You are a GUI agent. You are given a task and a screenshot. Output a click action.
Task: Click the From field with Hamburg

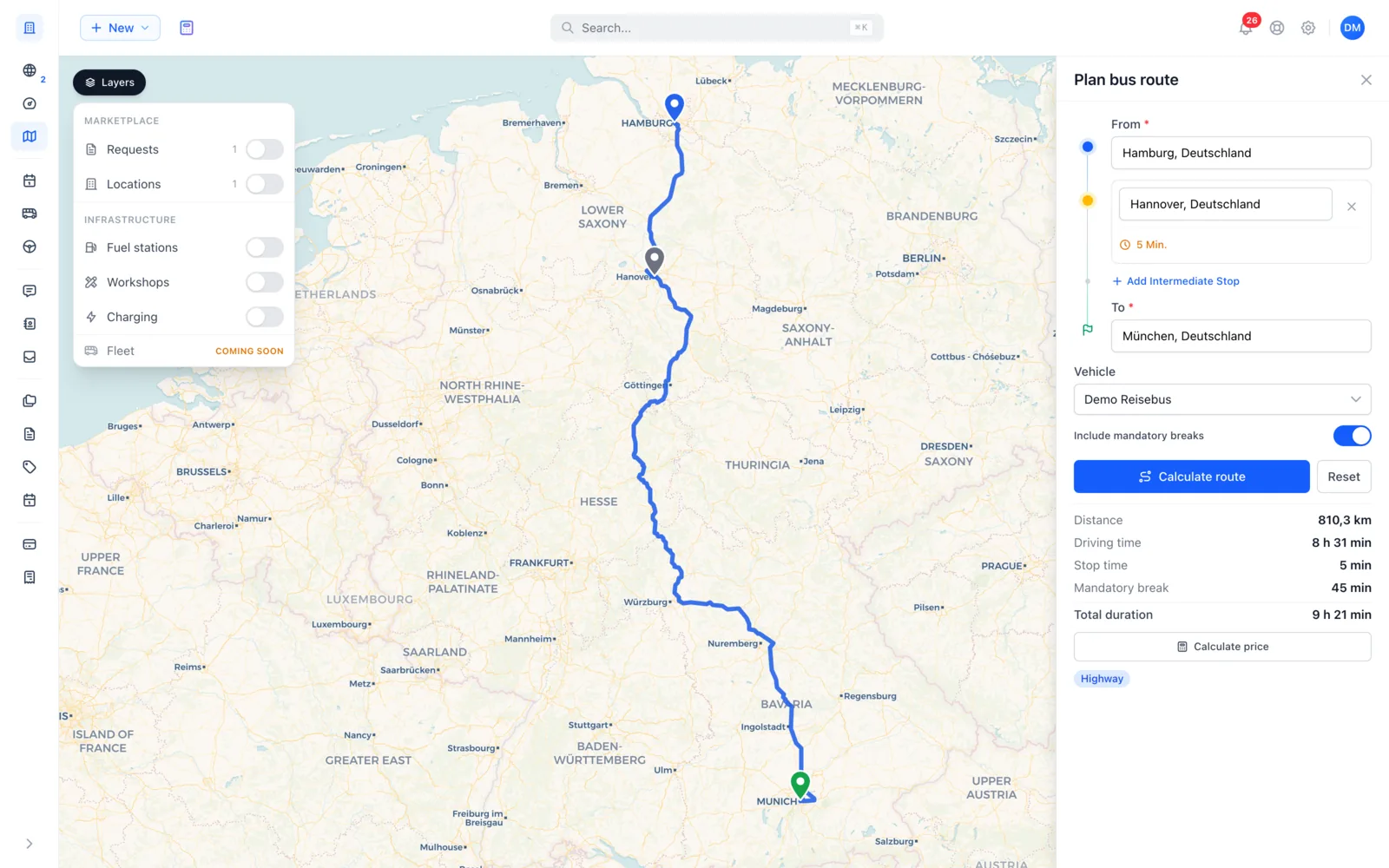point(1241,153)
